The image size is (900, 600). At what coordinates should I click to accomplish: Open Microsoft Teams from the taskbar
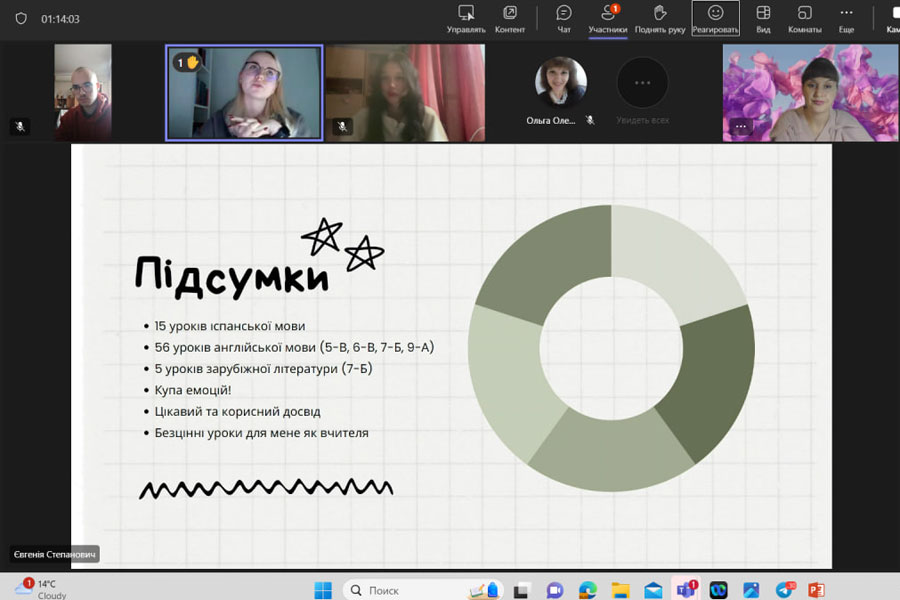(685, 590)
